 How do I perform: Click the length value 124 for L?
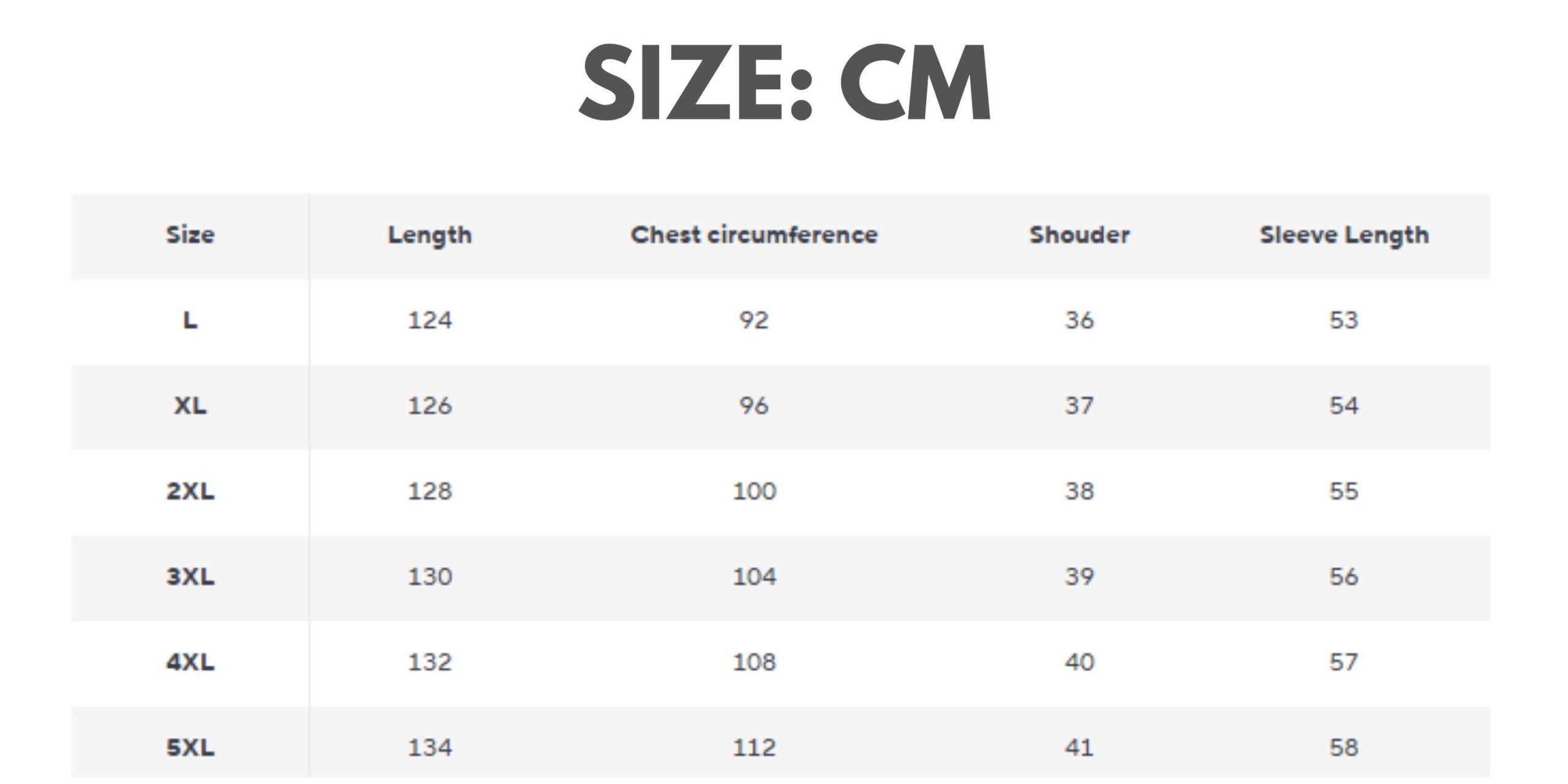(x=430, y=320)
